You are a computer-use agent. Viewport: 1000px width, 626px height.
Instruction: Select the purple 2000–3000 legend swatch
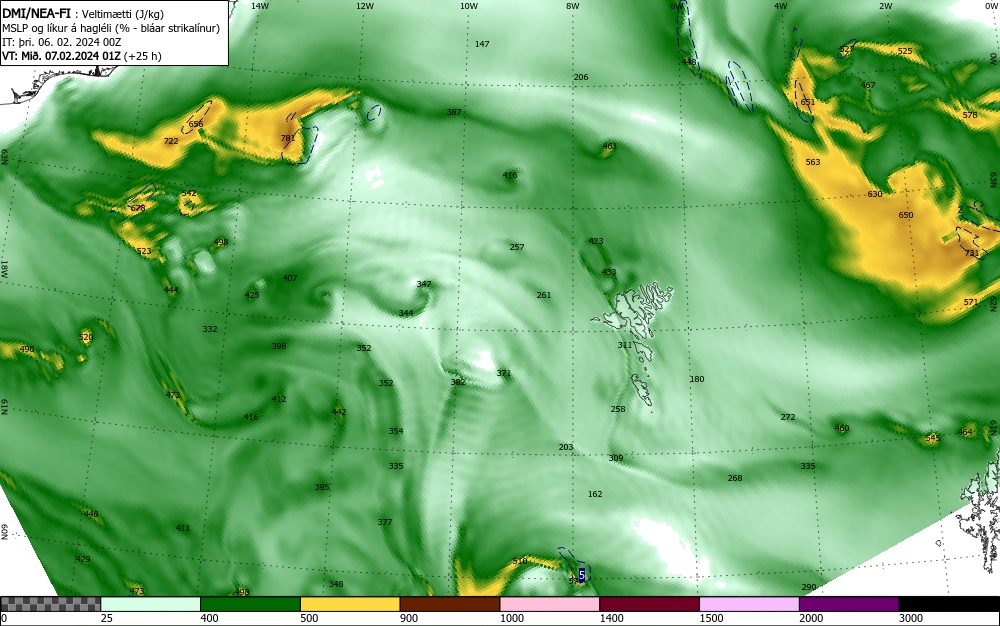pyautogui.click(x=849, y=604)
